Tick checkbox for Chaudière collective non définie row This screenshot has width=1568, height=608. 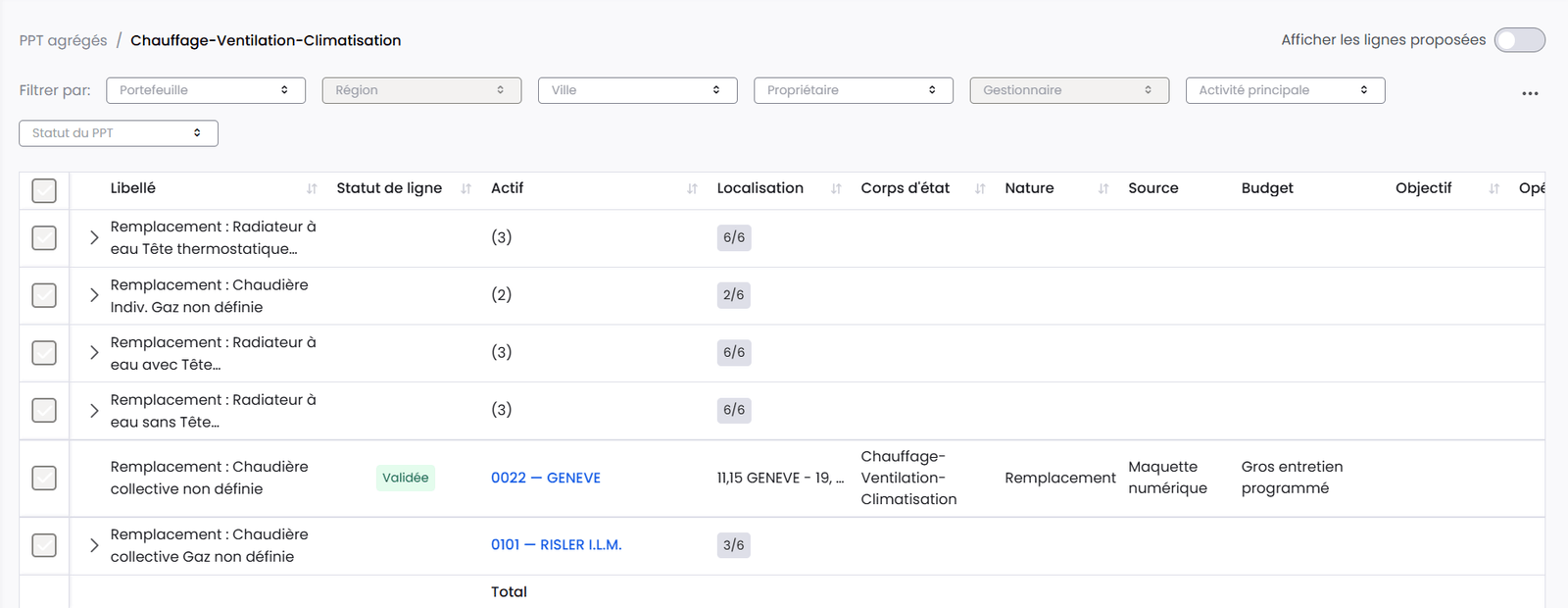(x=44, y=478)
